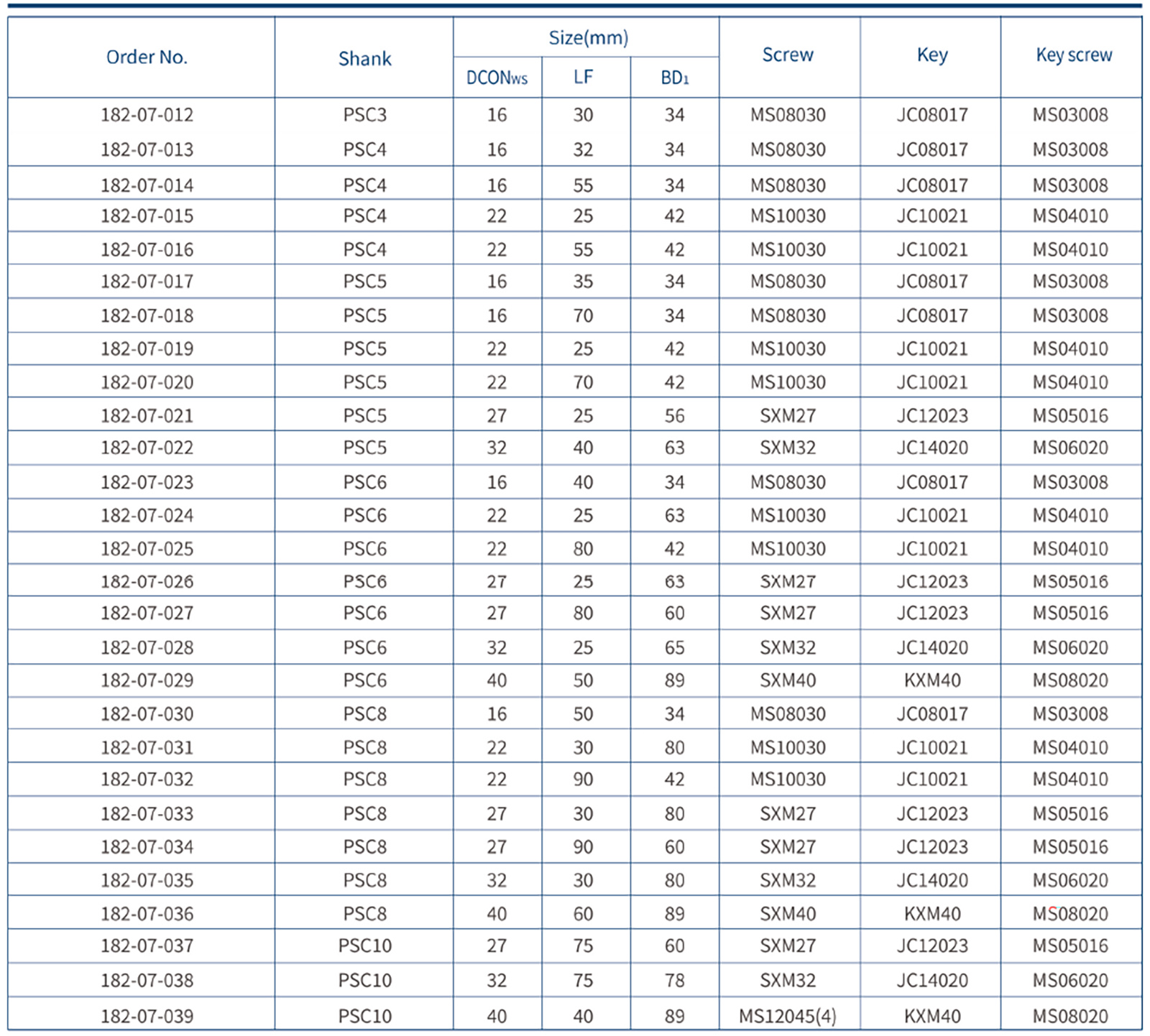Click screw MS10030 in row 182-07-015
This screenshot has width=1150, height=1036.
tap(788, 216)
